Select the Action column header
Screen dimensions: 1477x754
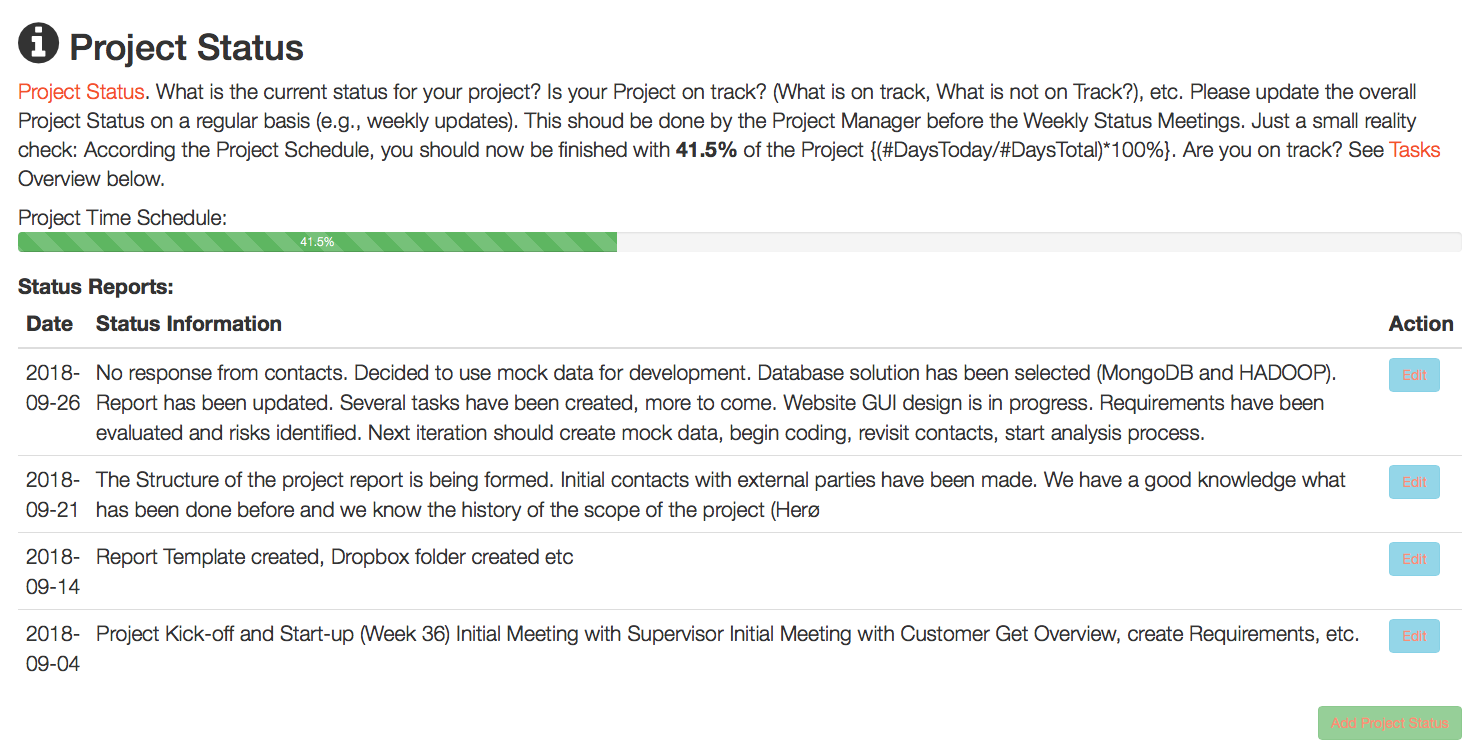coord(1421,324)
